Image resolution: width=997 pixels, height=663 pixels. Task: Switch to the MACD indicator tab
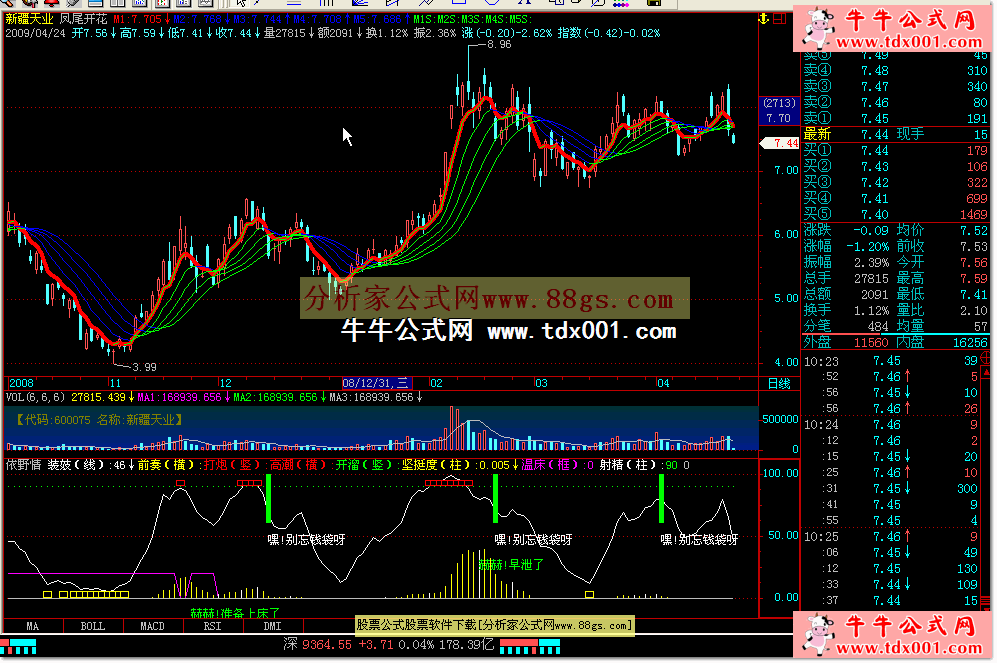153,626
